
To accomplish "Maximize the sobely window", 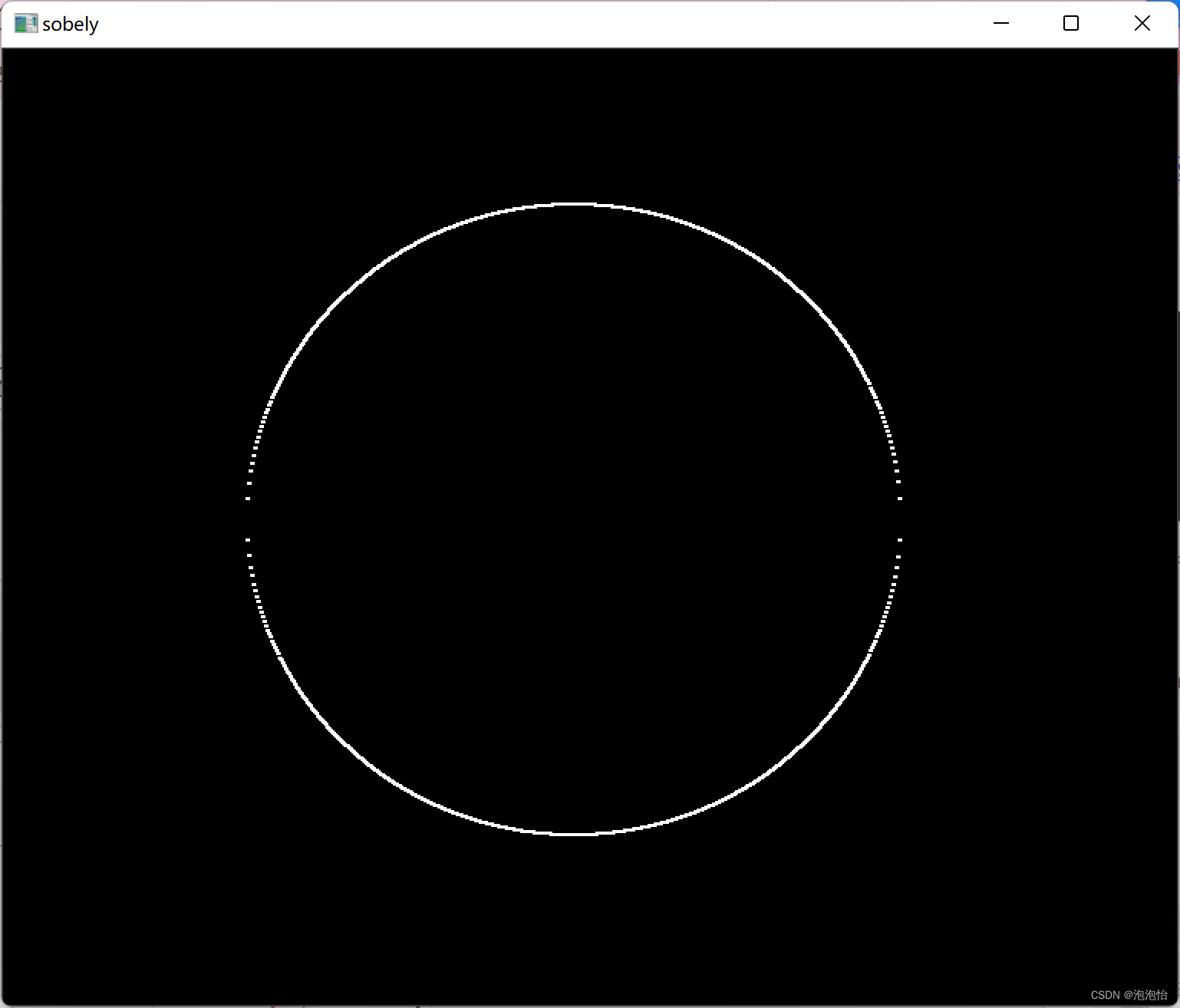I will tap(1070, 23).
